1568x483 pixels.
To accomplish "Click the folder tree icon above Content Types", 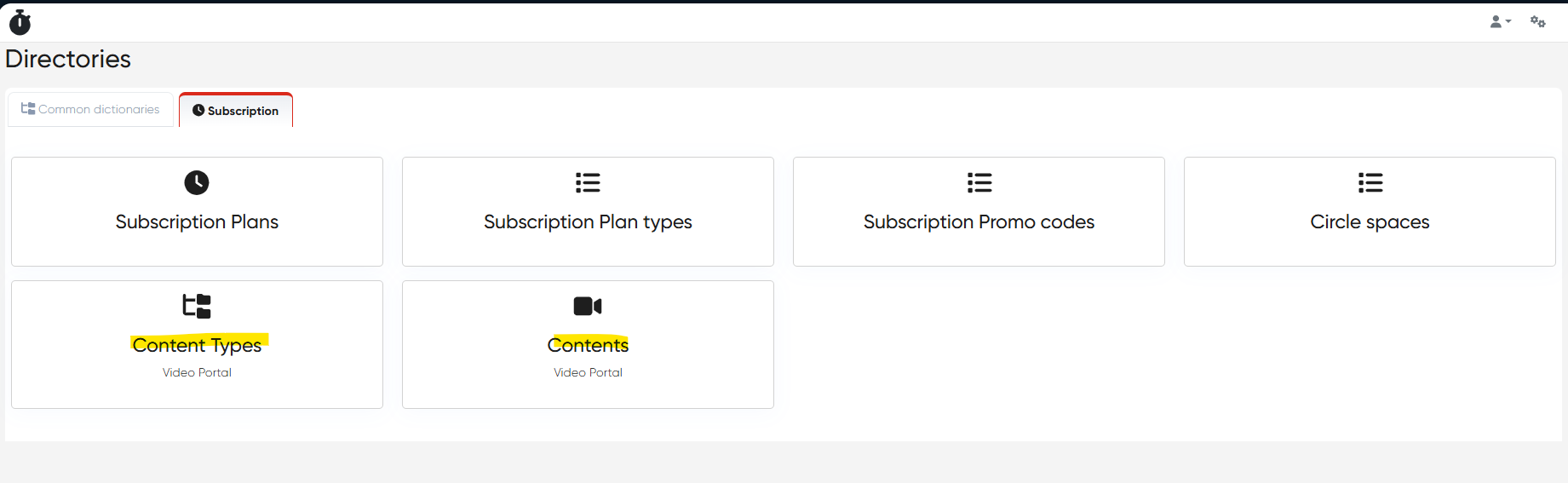I will [x=197, y=306].
